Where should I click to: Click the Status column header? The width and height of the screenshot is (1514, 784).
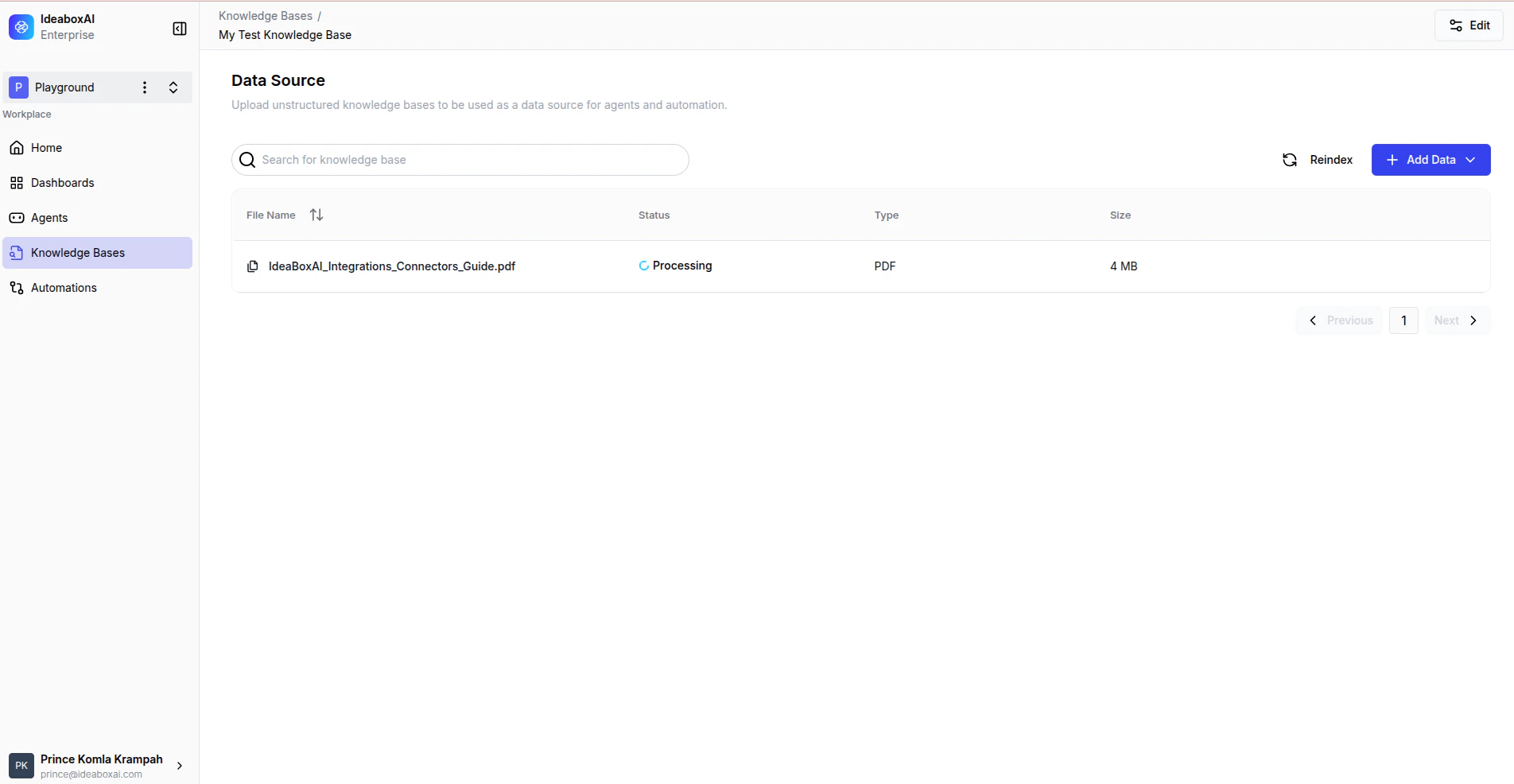click(654, 215)
